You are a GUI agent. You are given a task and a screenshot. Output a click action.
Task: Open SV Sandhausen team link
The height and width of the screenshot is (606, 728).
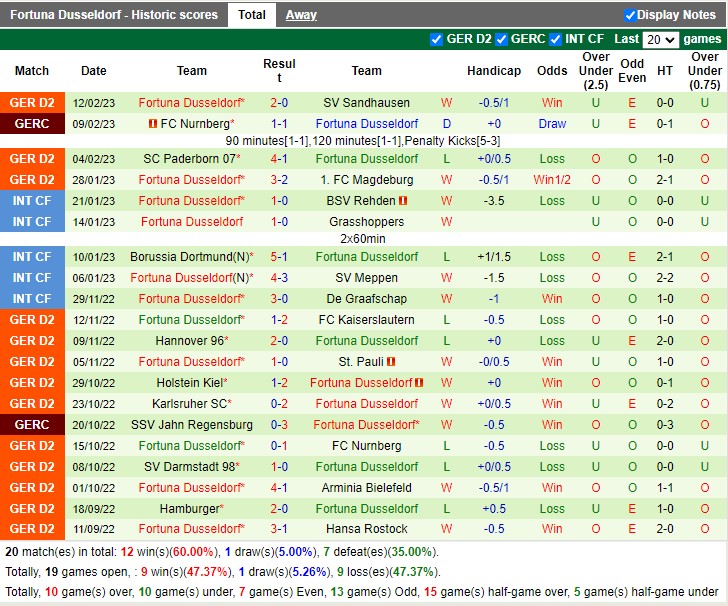(x=366, y=103)
